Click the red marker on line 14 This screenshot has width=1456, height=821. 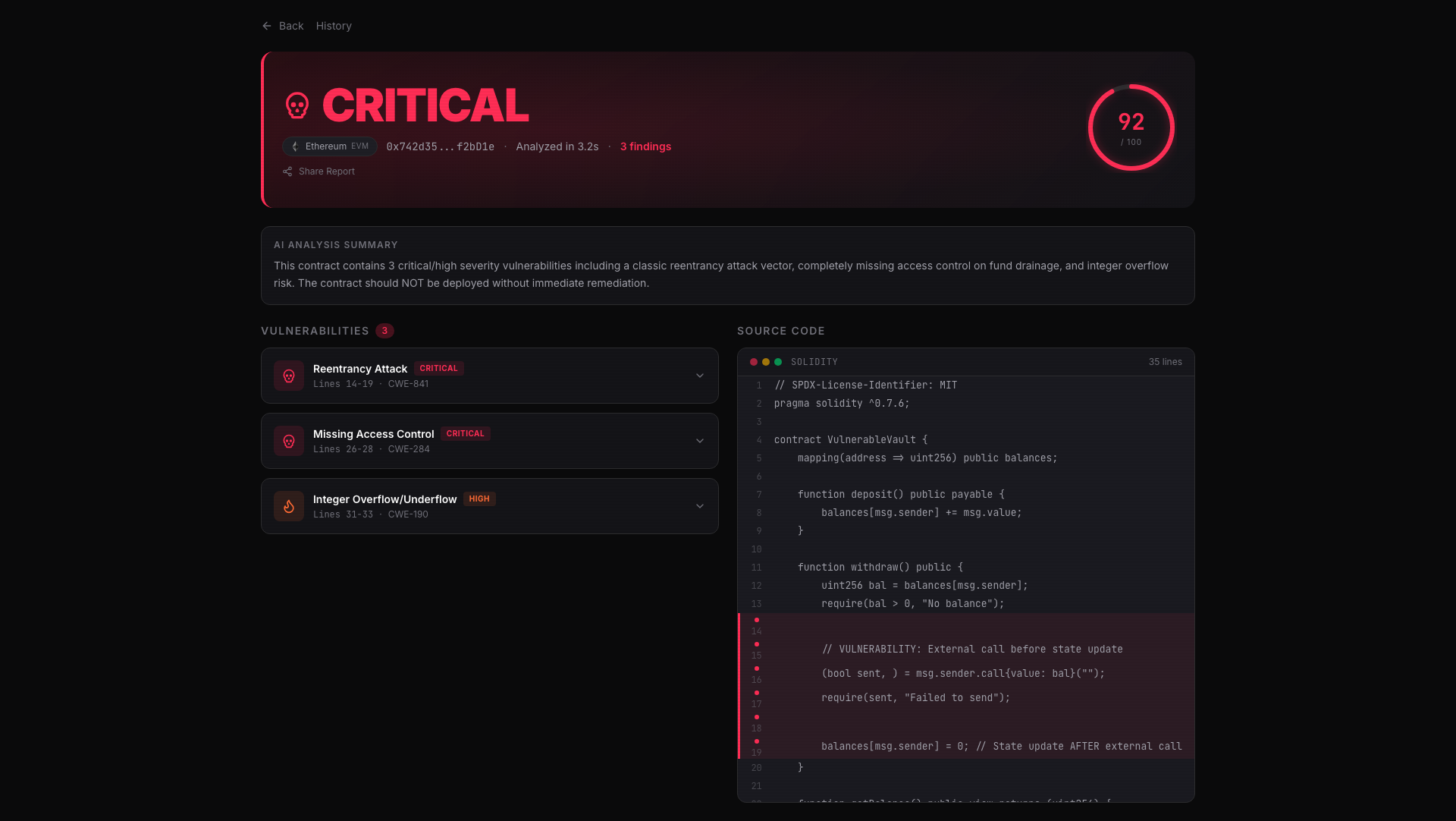(757, 620)
